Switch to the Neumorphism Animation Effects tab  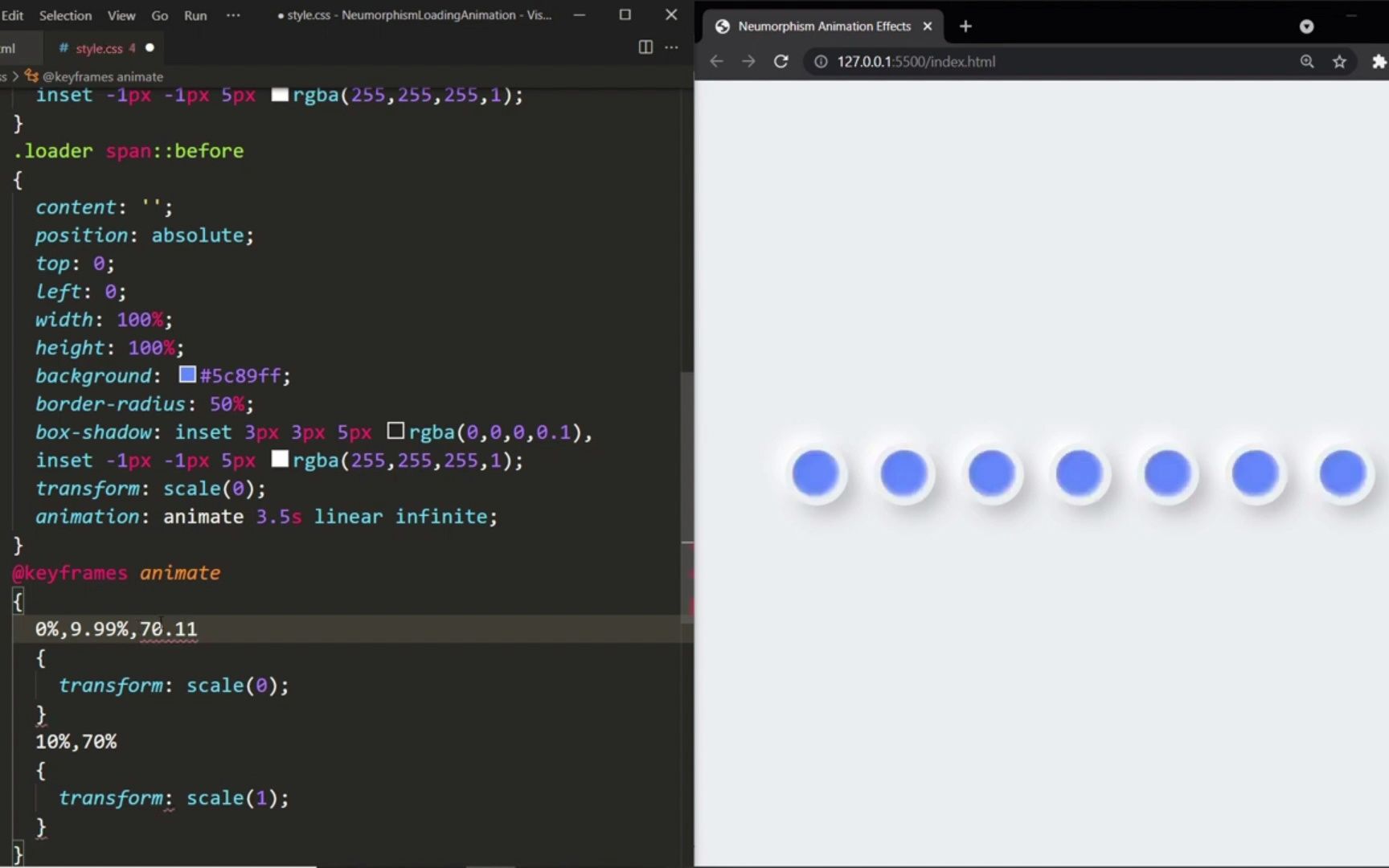coord(826,26)
